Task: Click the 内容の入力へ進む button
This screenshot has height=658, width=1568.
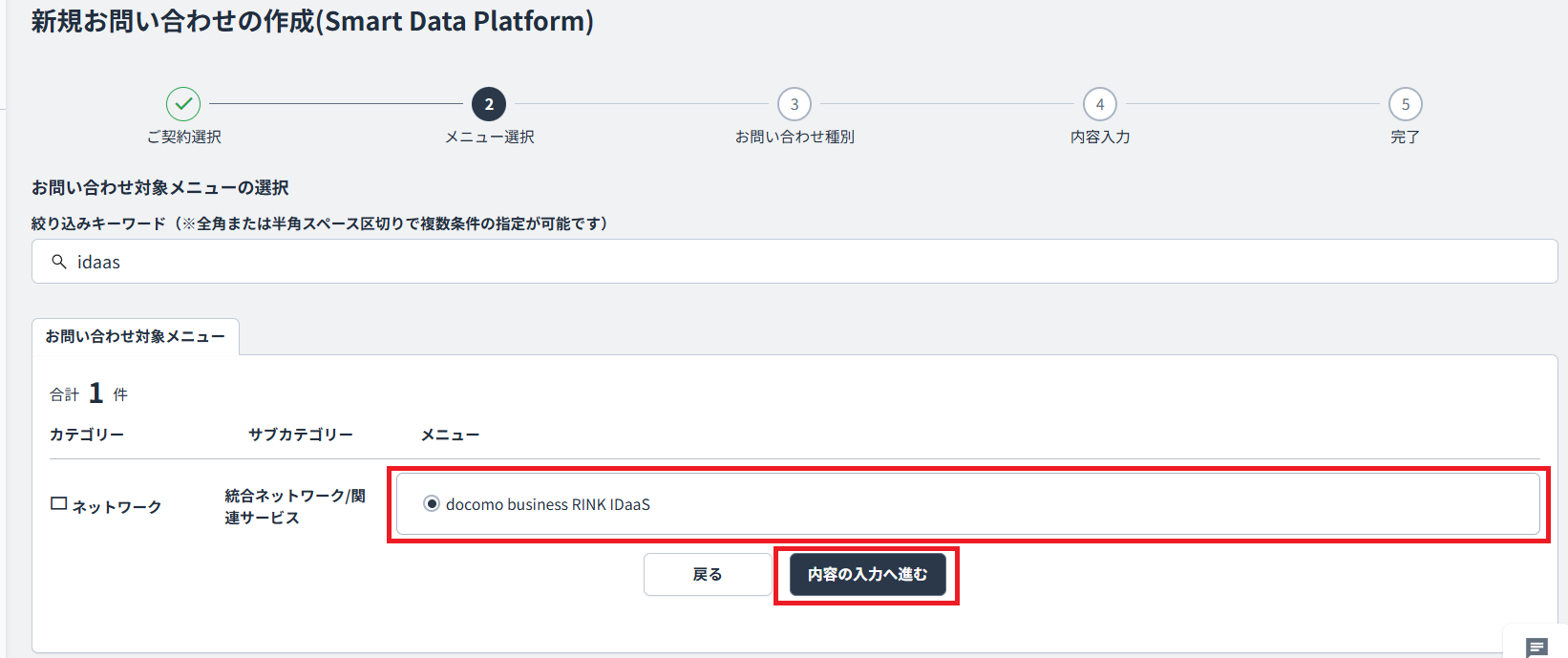Action: pyautogui.click(x=867, y=574)
